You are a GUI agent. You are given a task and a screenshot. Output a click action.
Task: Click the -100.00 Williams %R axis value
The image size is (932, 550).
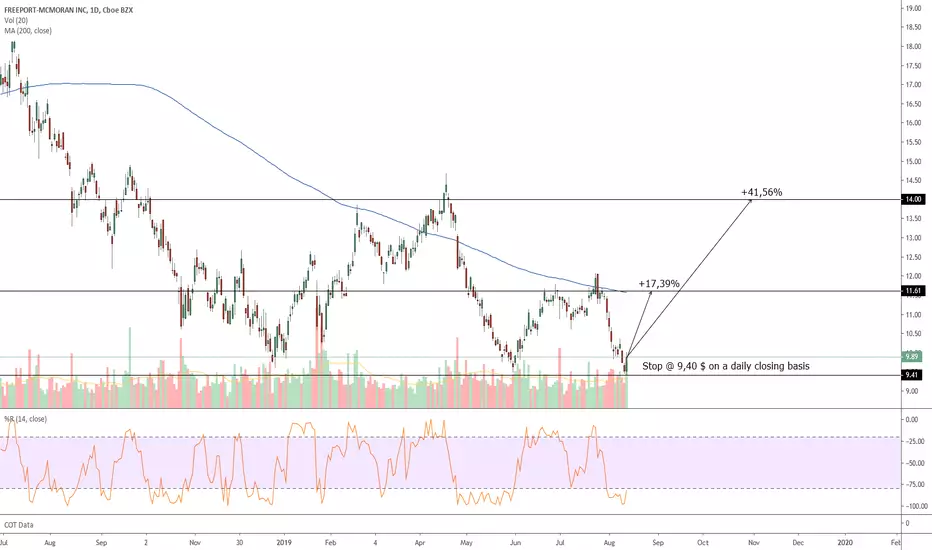click(916, 507)
